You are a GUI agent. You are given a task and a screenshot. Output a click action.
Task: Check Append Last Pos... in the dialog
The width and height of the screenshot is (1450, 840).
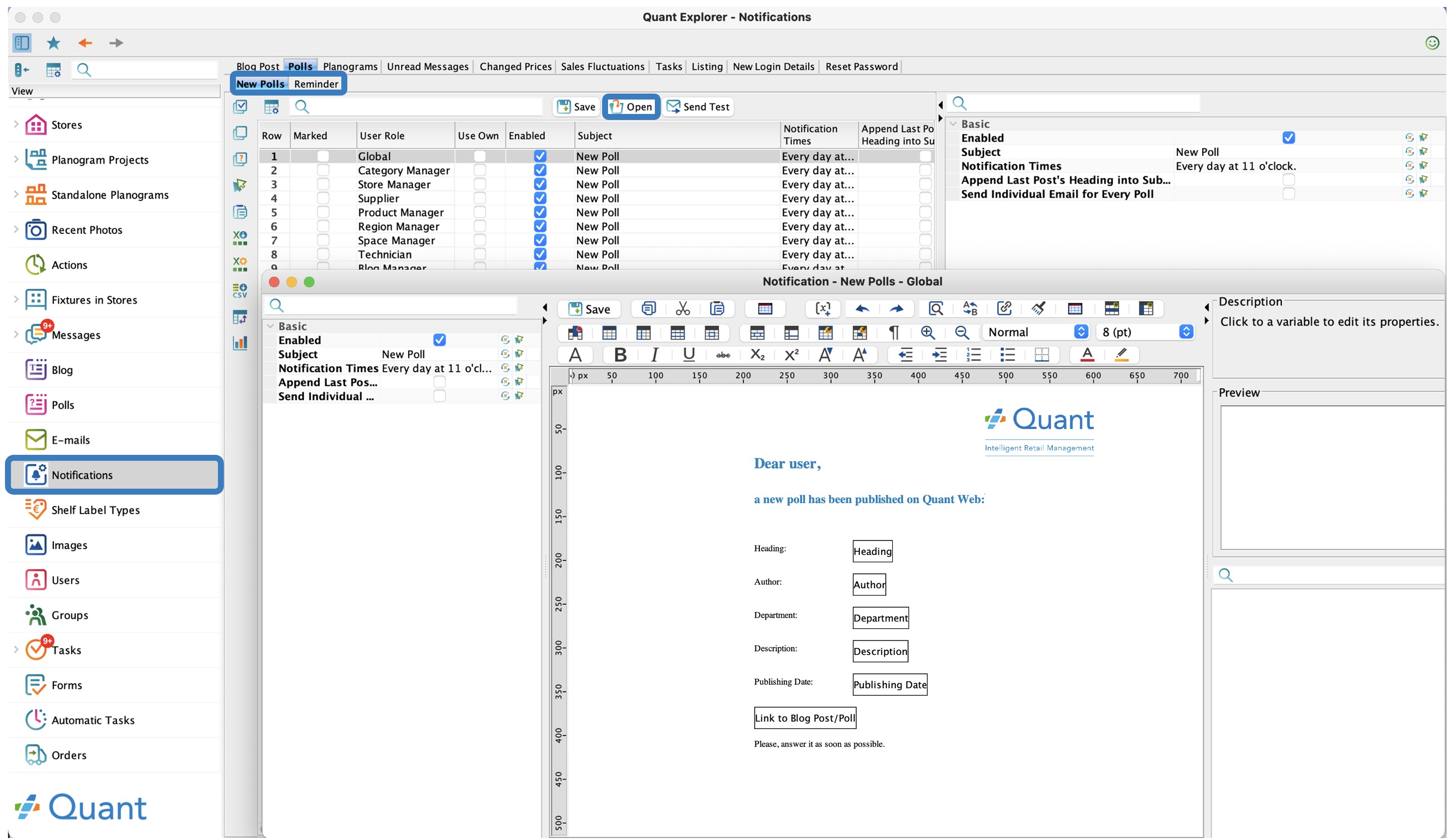tap(439, 382)
